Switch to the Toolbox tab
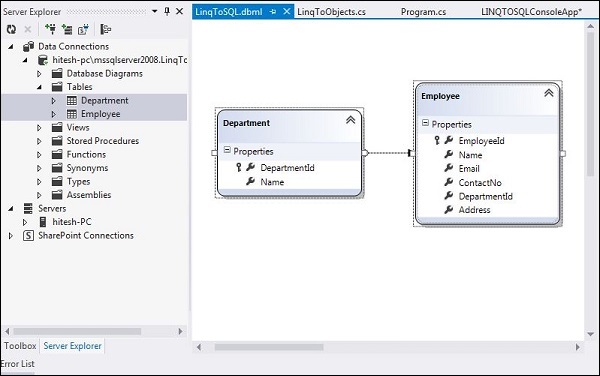 (x=20, y=346)
